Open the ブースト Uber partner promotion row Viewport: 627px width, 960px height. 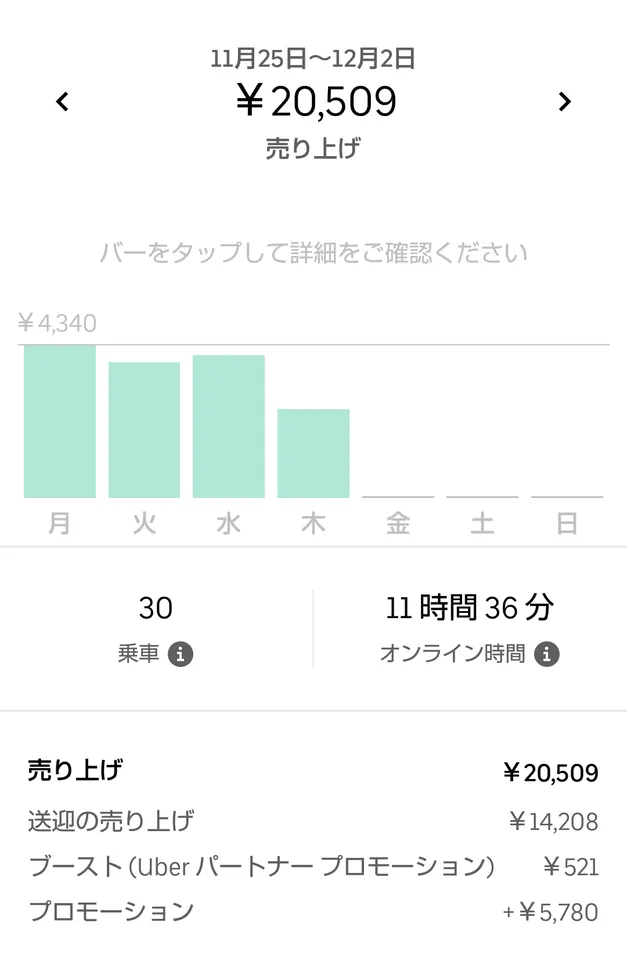tap(313, 867)
